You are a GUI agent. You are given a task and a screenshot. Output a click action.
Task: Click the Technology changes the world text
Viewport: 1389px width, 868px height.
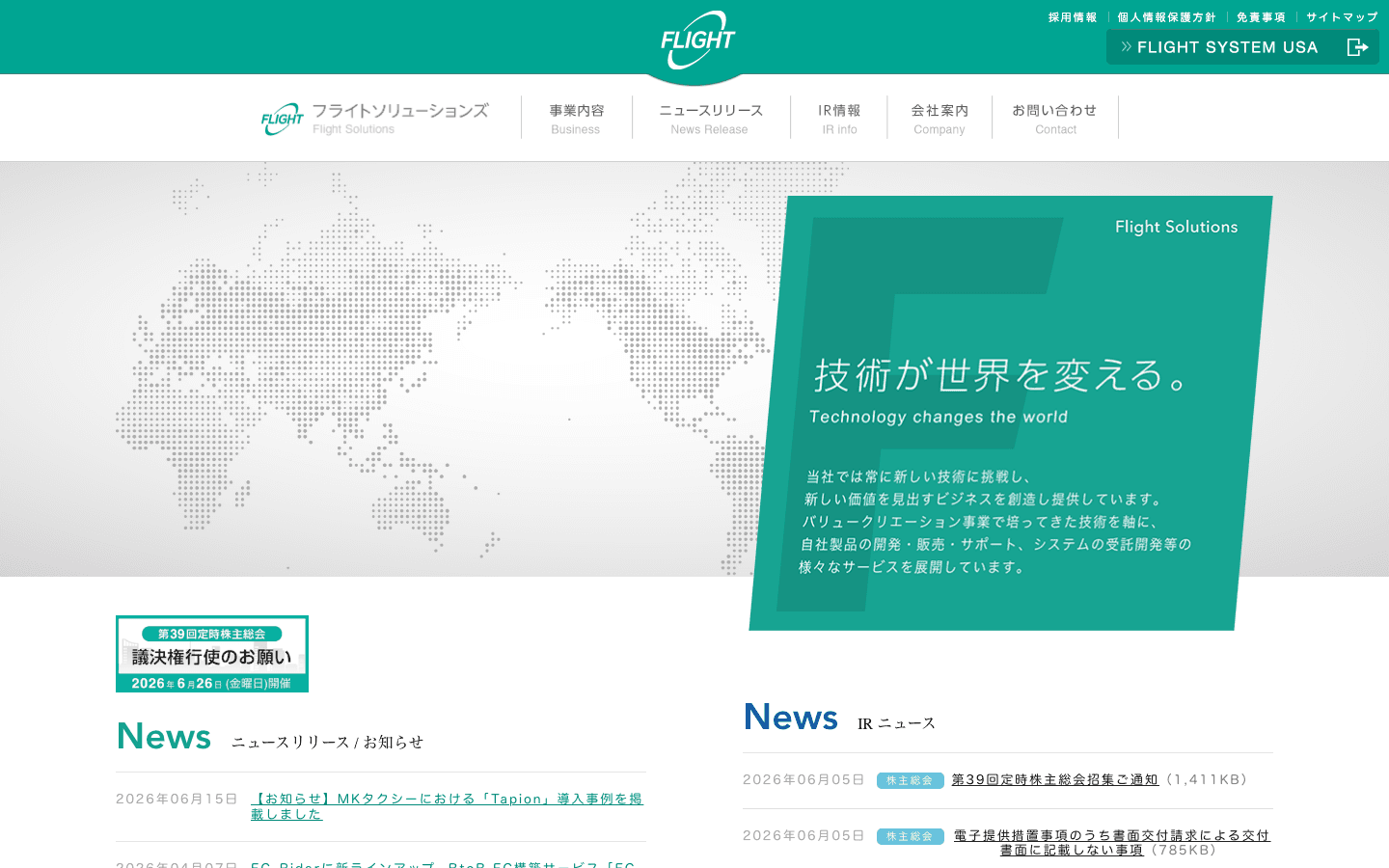(x=939, y=417)
